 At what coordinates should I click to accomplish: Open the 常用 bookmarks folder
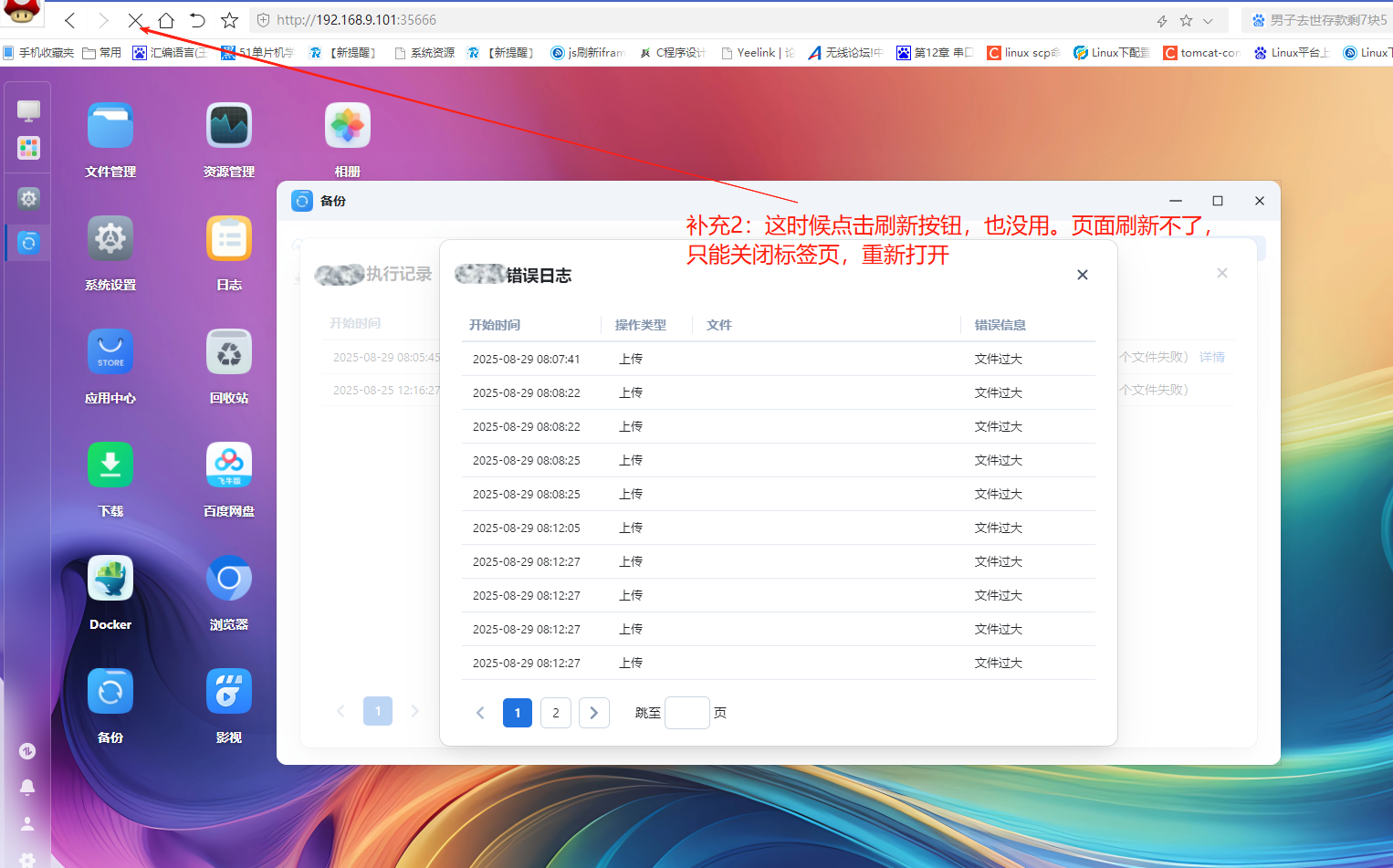click(101, 53)
